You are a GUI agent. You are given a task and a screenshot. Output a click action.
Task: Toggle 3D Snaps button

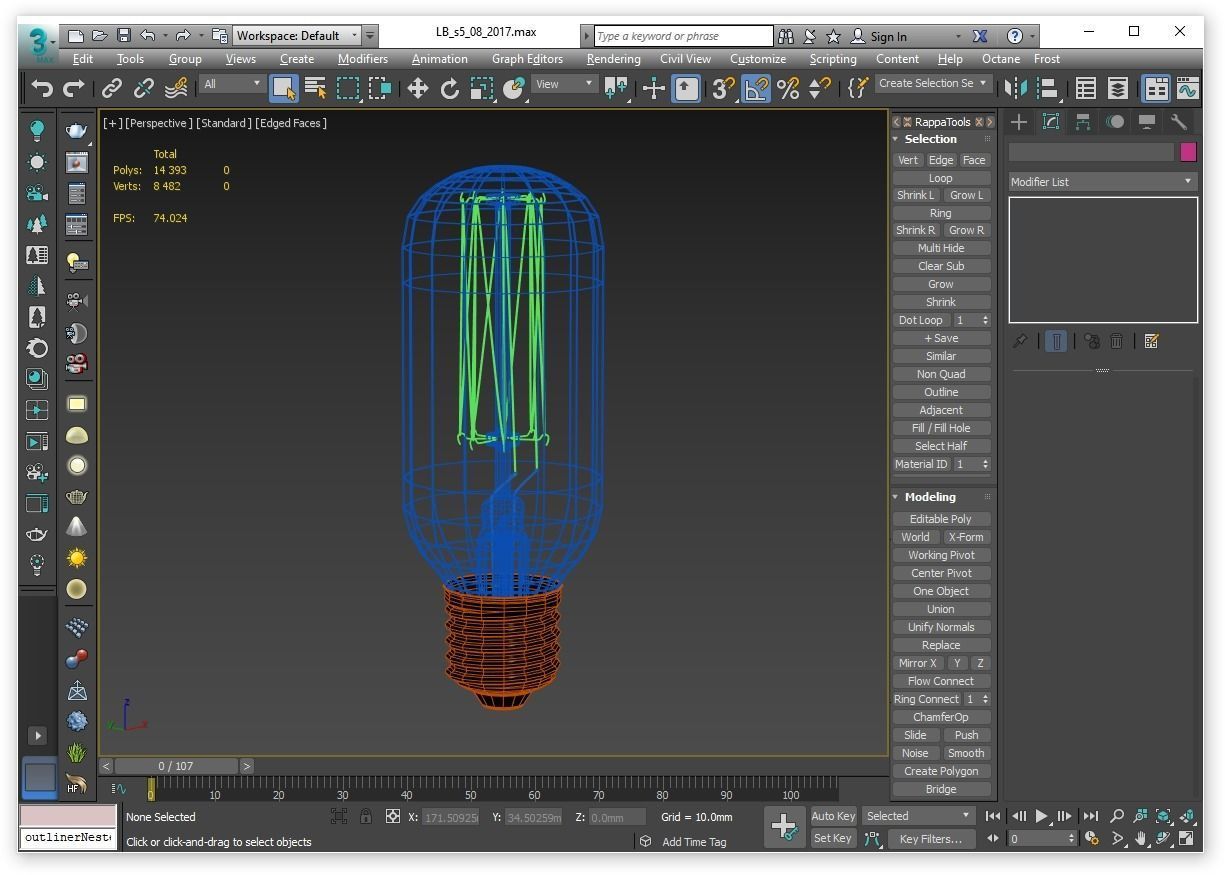pyautogui.click(x=723, y=88)
